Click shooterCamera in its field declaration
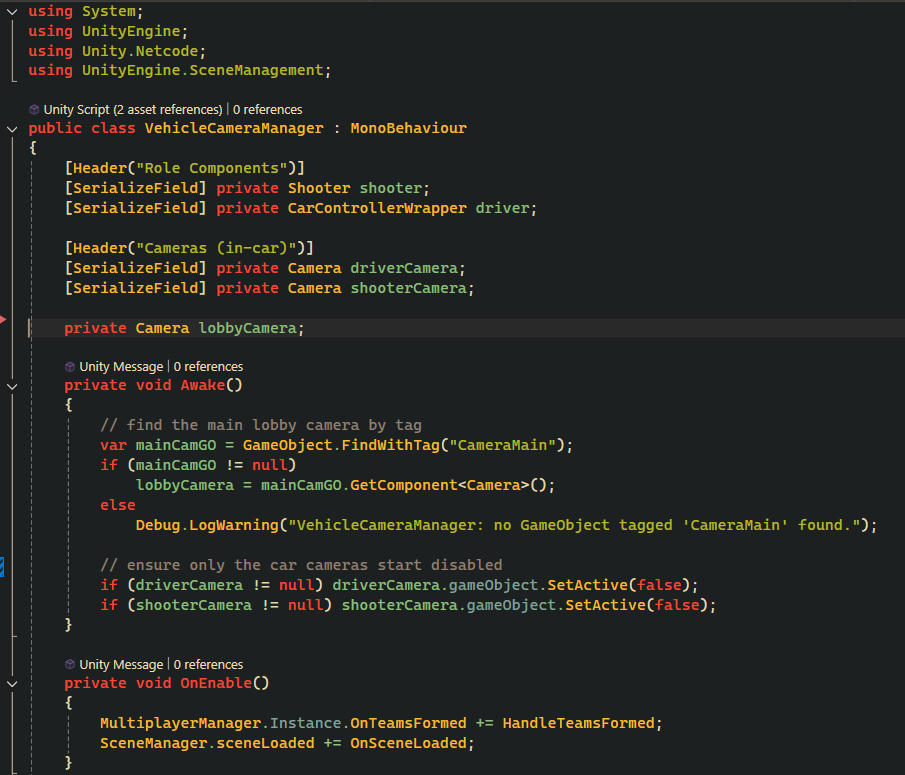 point(408,289)
